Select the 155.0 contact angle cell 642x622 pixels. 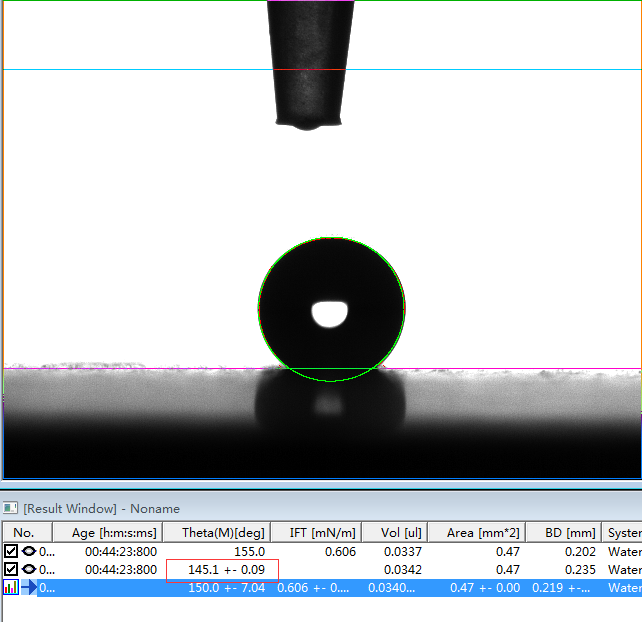point(248,551)
